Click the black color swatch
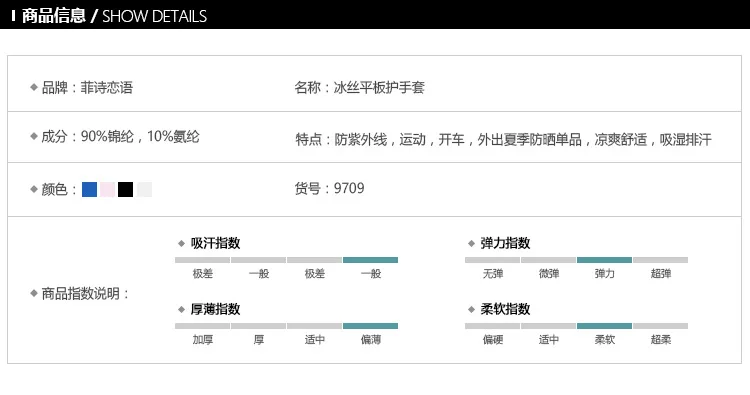The width and height of the screenshot is (750, 395). click(125, 189)
